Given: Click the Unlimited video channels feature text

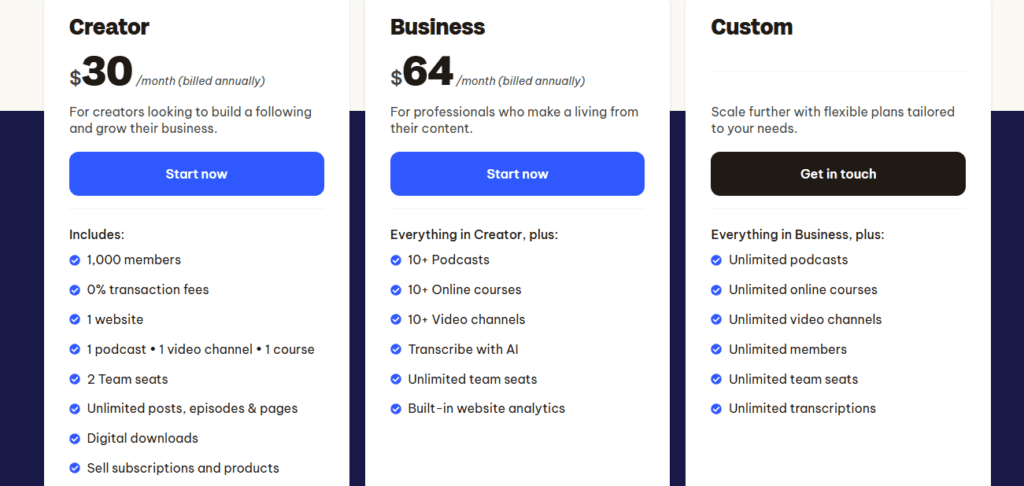Looking at the screenshot, I should coord(805,320).
